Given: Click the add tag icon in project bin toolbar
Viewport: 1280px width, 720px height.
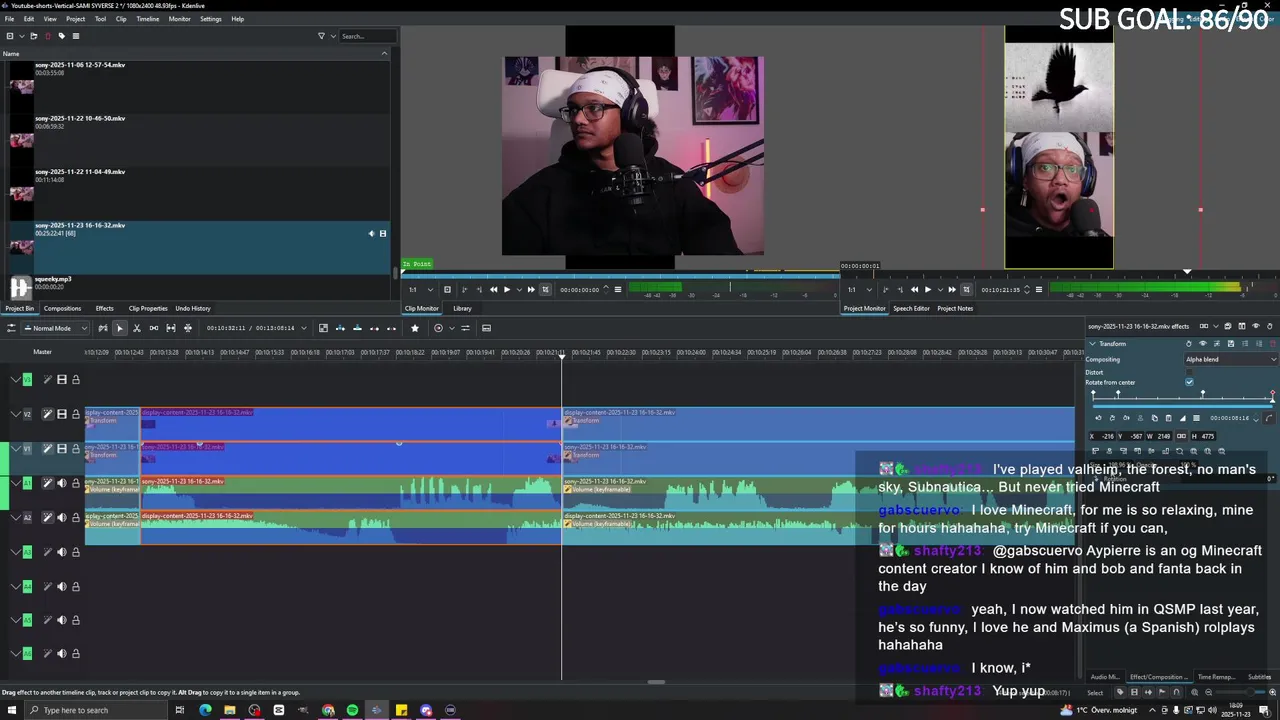Looking at the screenshot, I should 61,36.
